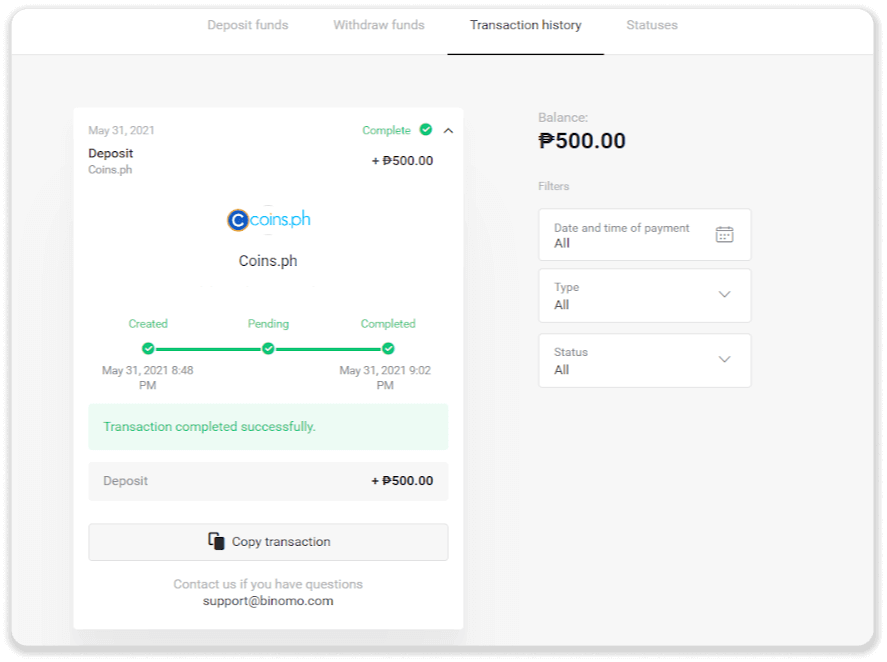Open the Date and time of payment filter
This screenshot has height=662, width=887.
click(x=644, y=235)
